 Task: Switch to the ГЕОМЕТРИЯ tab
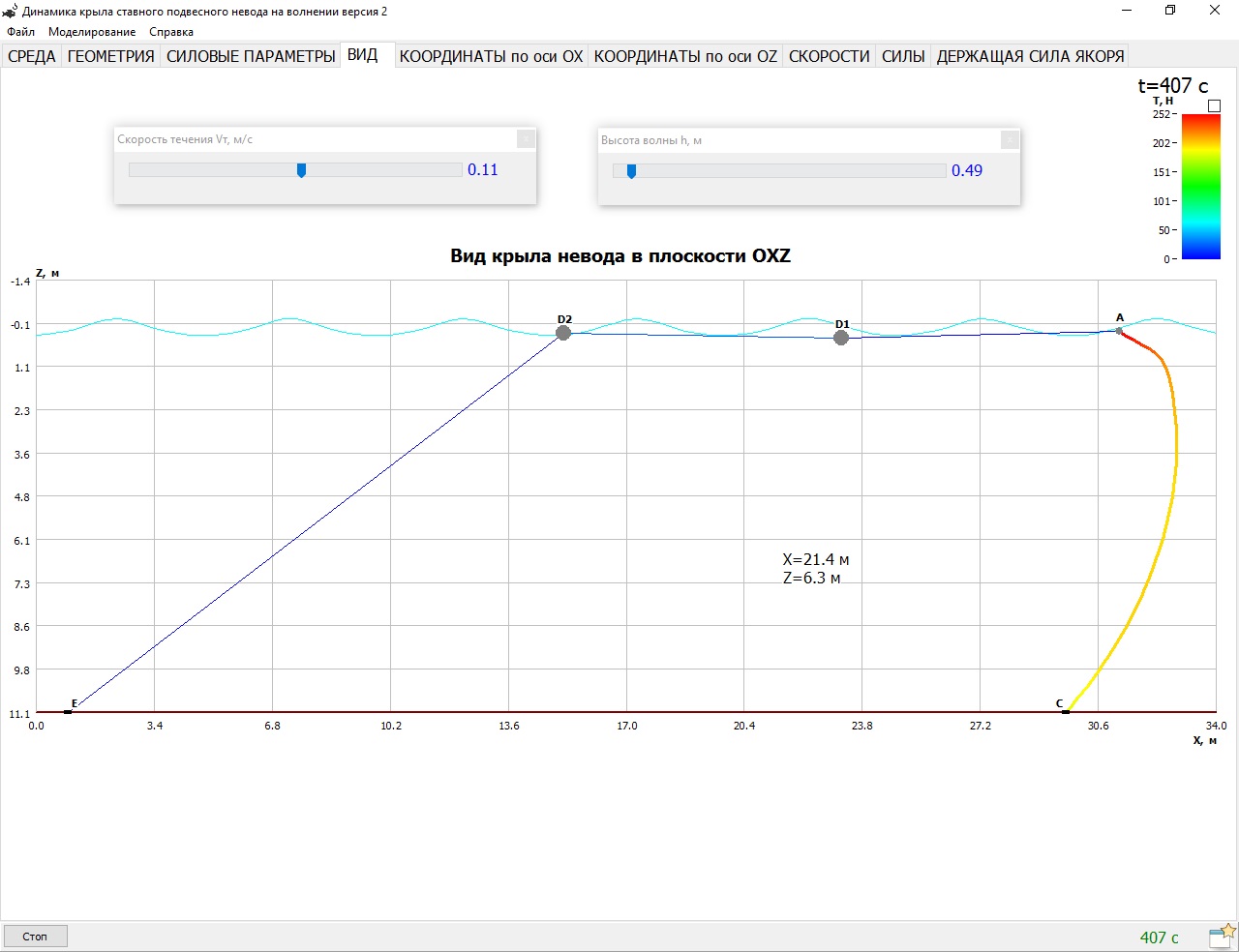click(x=111, y=56)
